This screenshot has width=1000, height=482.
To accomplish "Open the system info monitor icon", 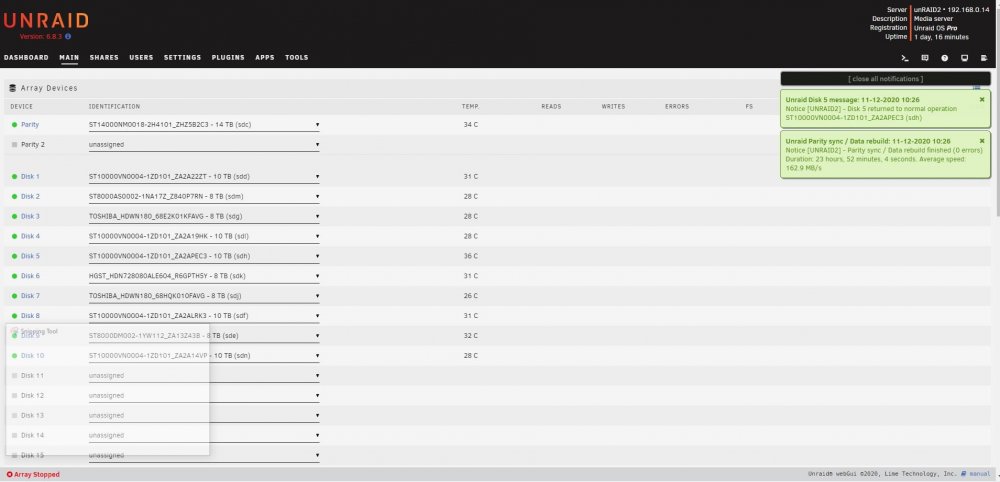I will 964,58.
